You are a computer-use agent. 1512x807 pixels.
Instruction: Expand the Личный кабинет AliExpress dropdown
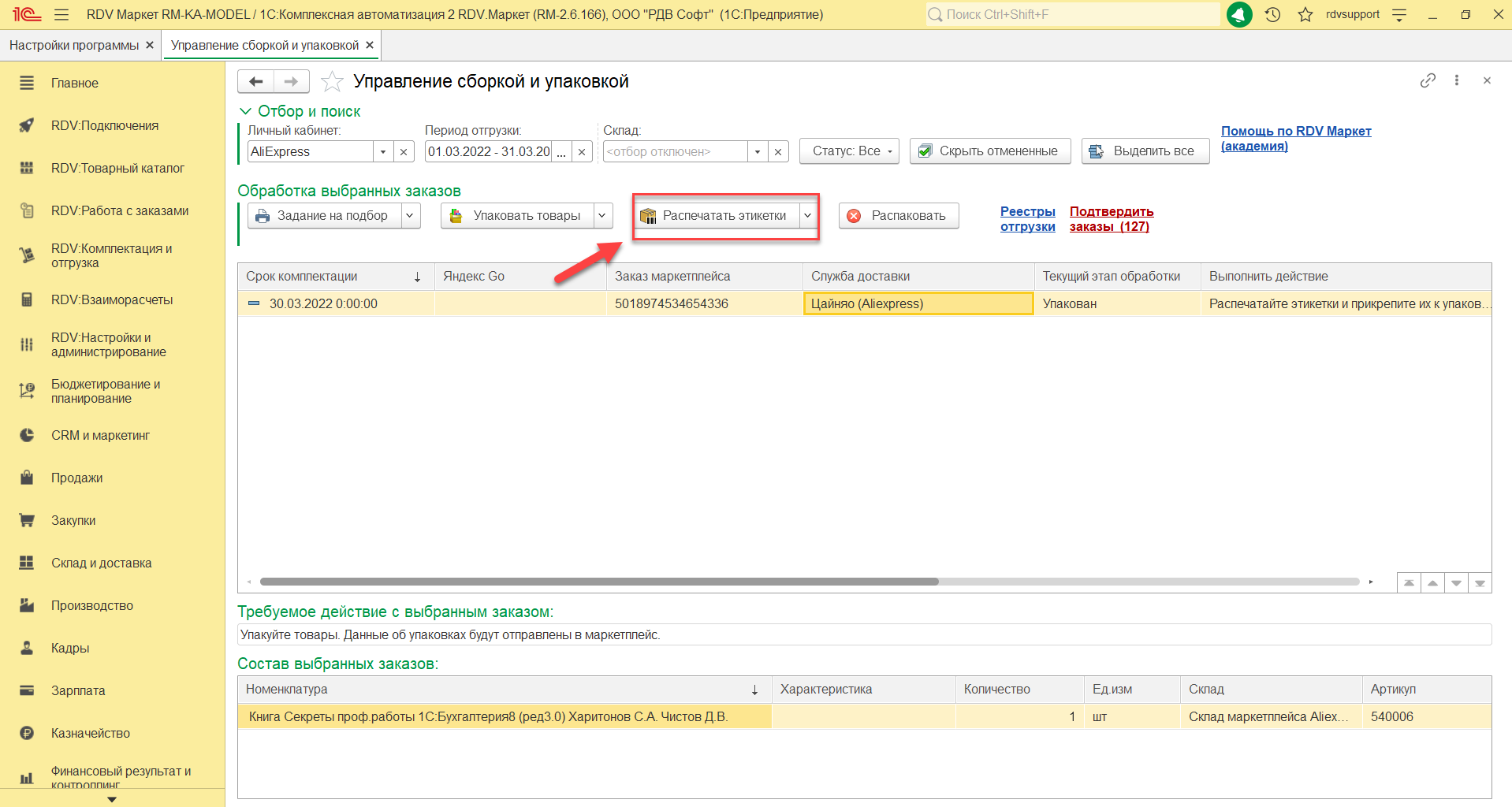click(383, 151)
